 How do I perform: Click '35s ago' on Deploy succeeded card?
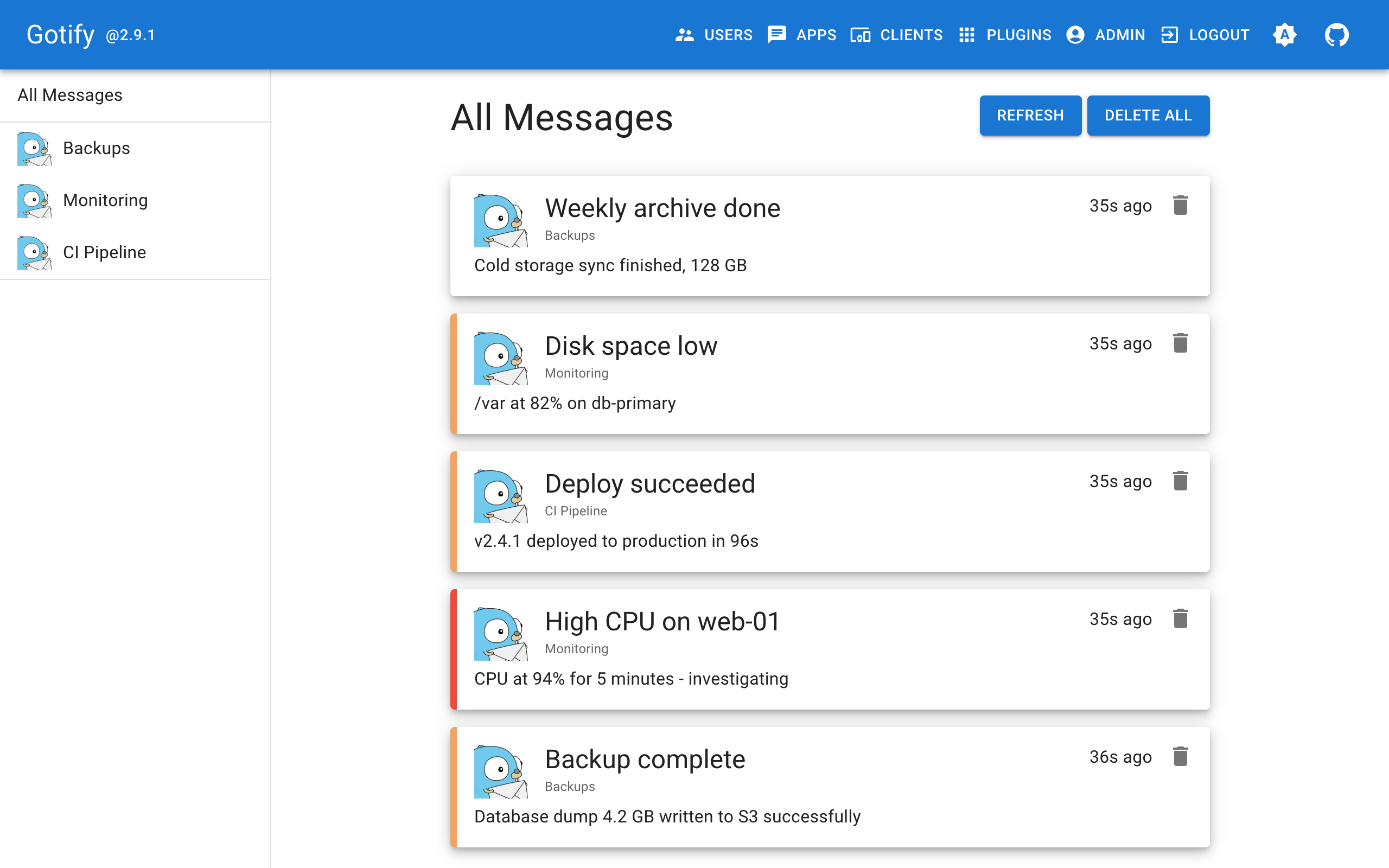point(1120,482)
